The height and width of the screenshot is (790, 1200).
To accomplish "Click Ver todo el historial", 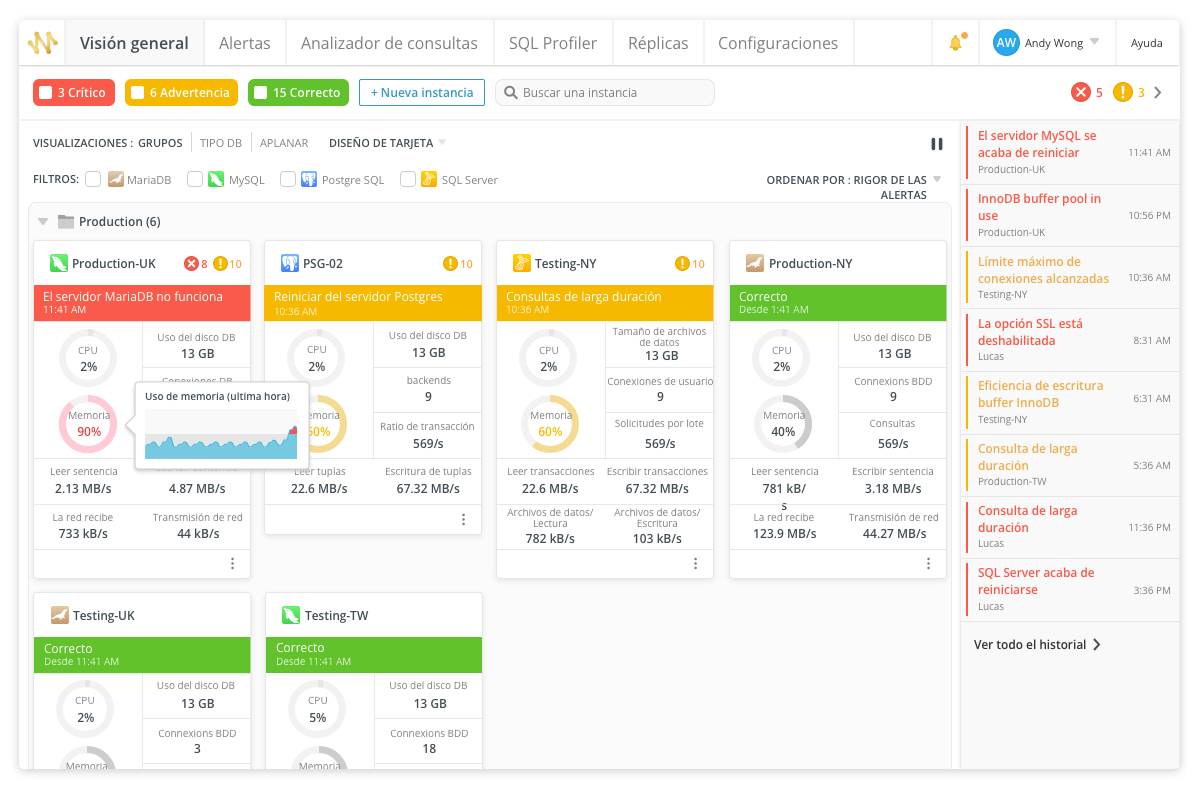I will 1037,645.
